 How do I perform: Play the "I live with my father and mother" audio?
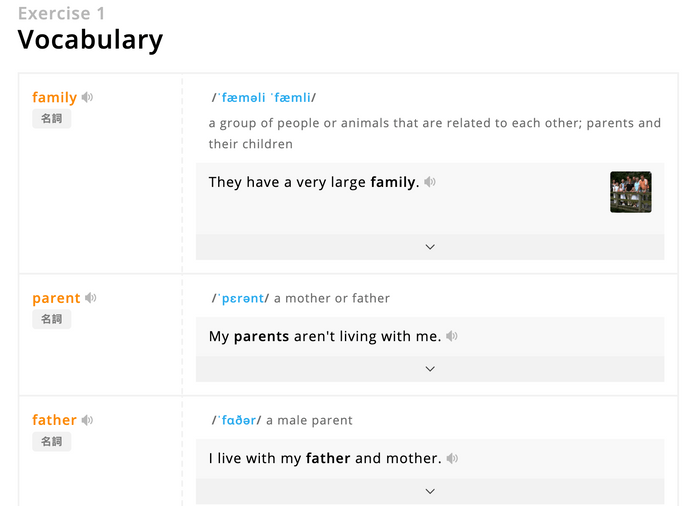(x=452, y=458)
